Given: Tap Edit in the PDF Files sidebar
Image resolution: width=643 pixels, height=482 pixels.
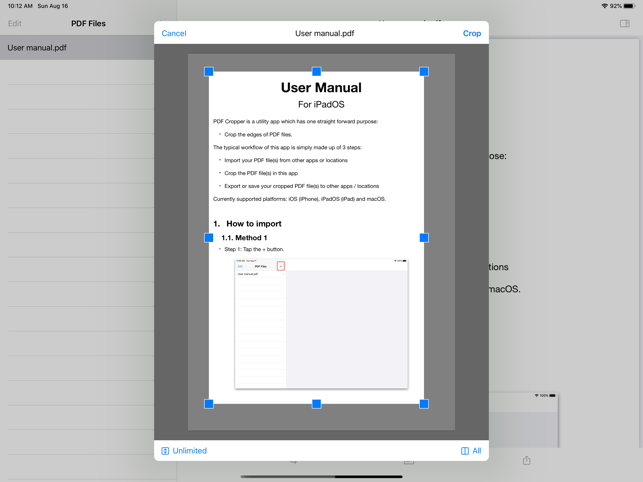Looking at the screenshot, I should (x=14, y=23).
